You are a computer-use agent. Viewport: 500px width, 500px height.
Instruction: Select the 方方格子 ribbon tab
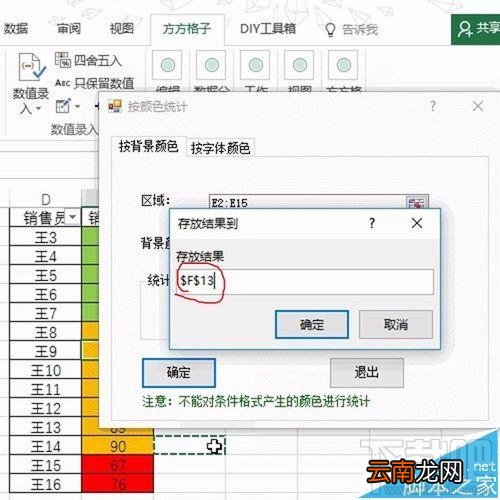tap(187, 29)
